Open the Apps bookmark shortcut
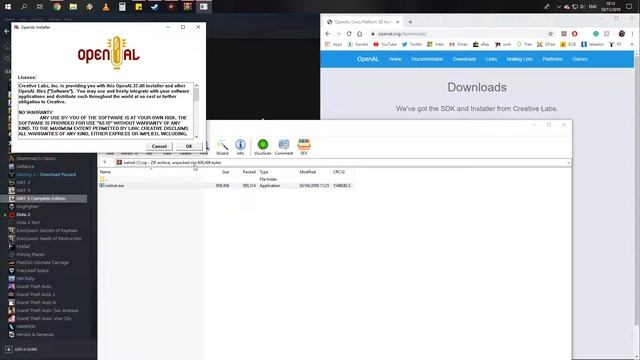Image resolution: width=640 pixels, height=360 pixels. pyautogui.click(x=333, y=44)
